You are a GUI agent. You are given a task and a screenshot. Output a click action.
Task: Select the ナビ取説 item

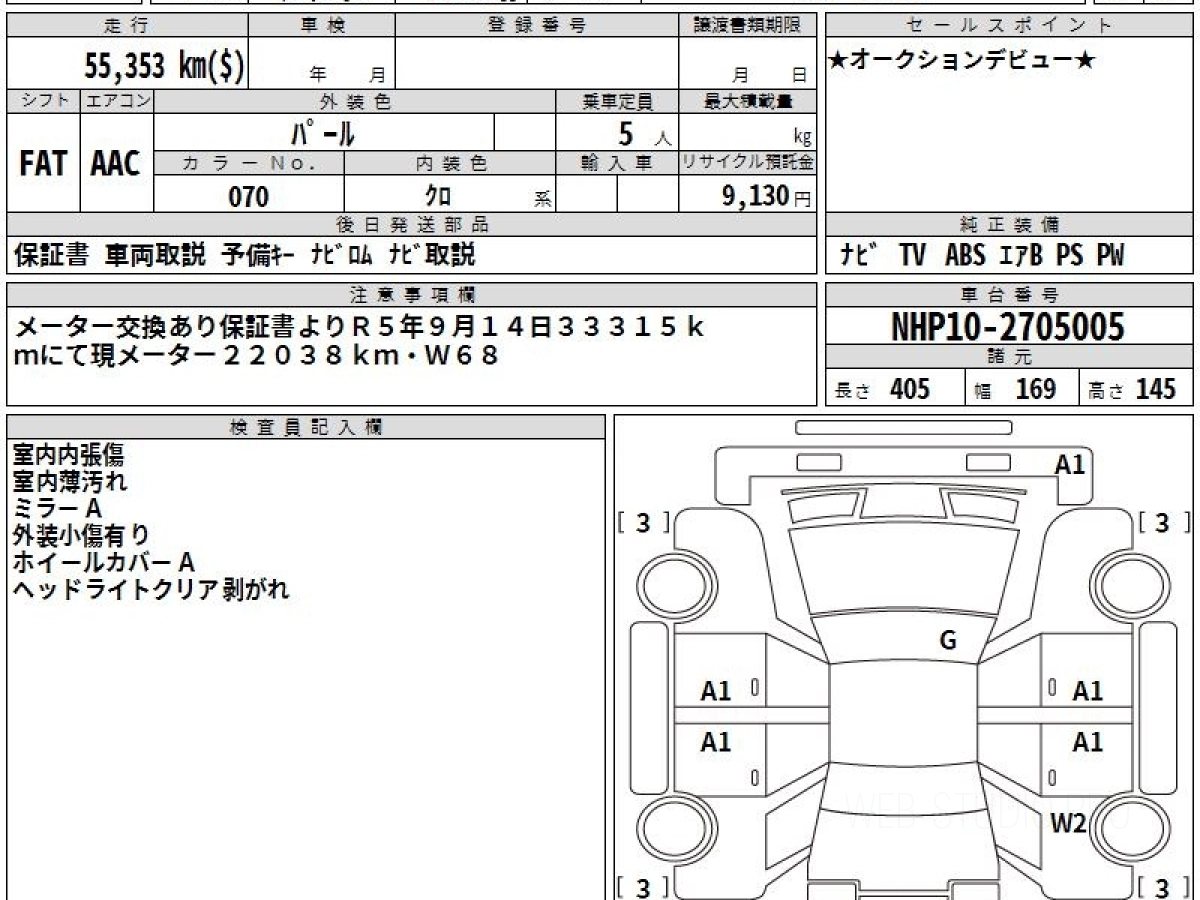tap(432, 255)
